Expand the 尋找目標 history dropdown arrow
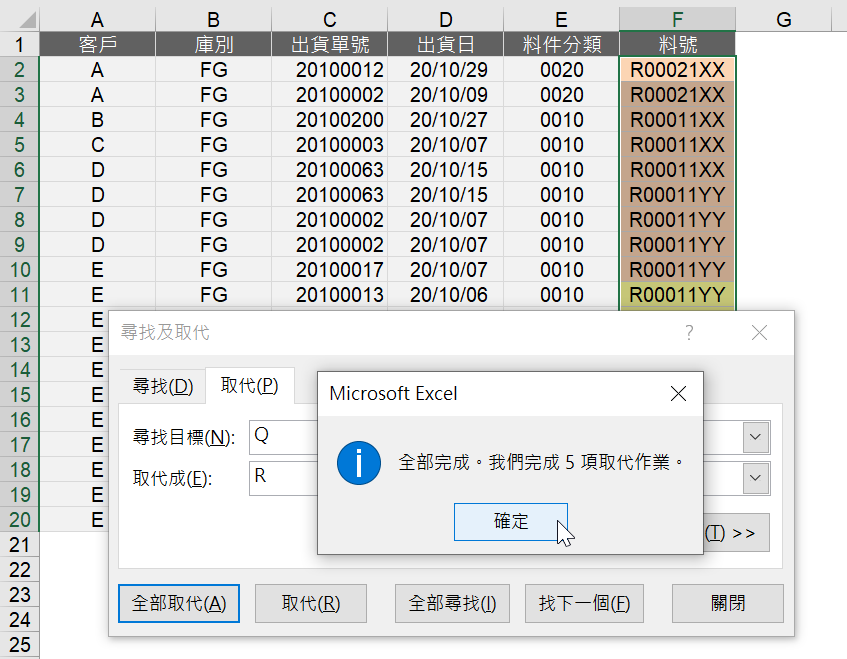Image resolution: width=847 pixels, height=659 pixels. point(756,437)
